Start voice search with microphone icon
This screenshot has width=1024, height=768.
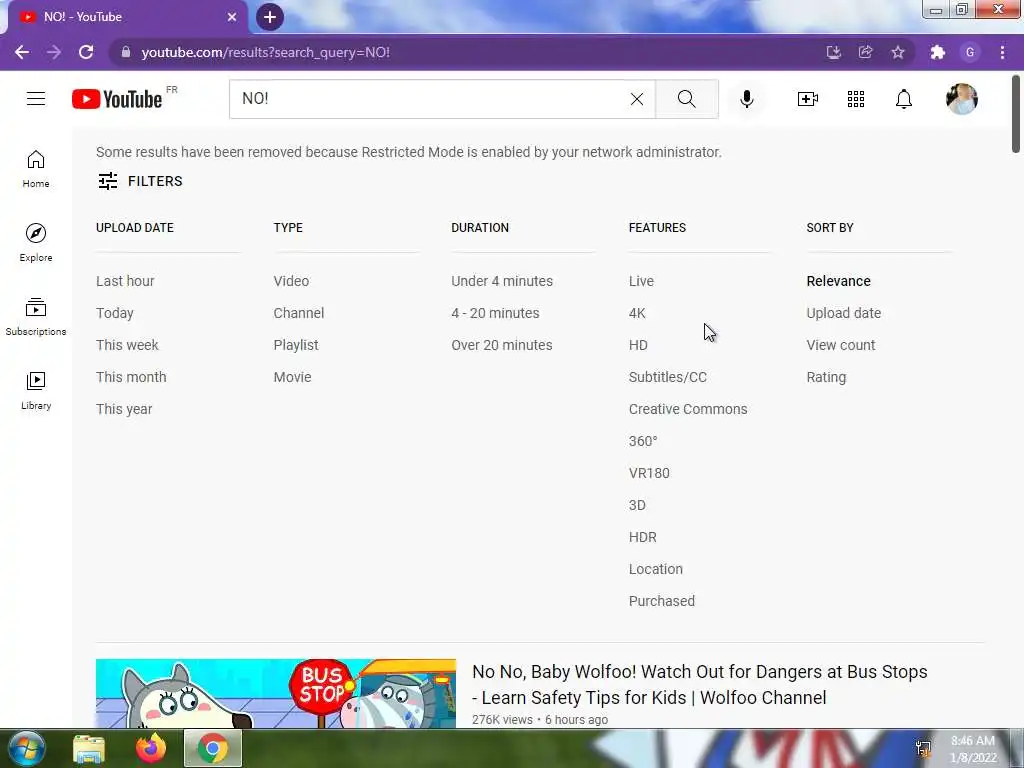(747, 99)
